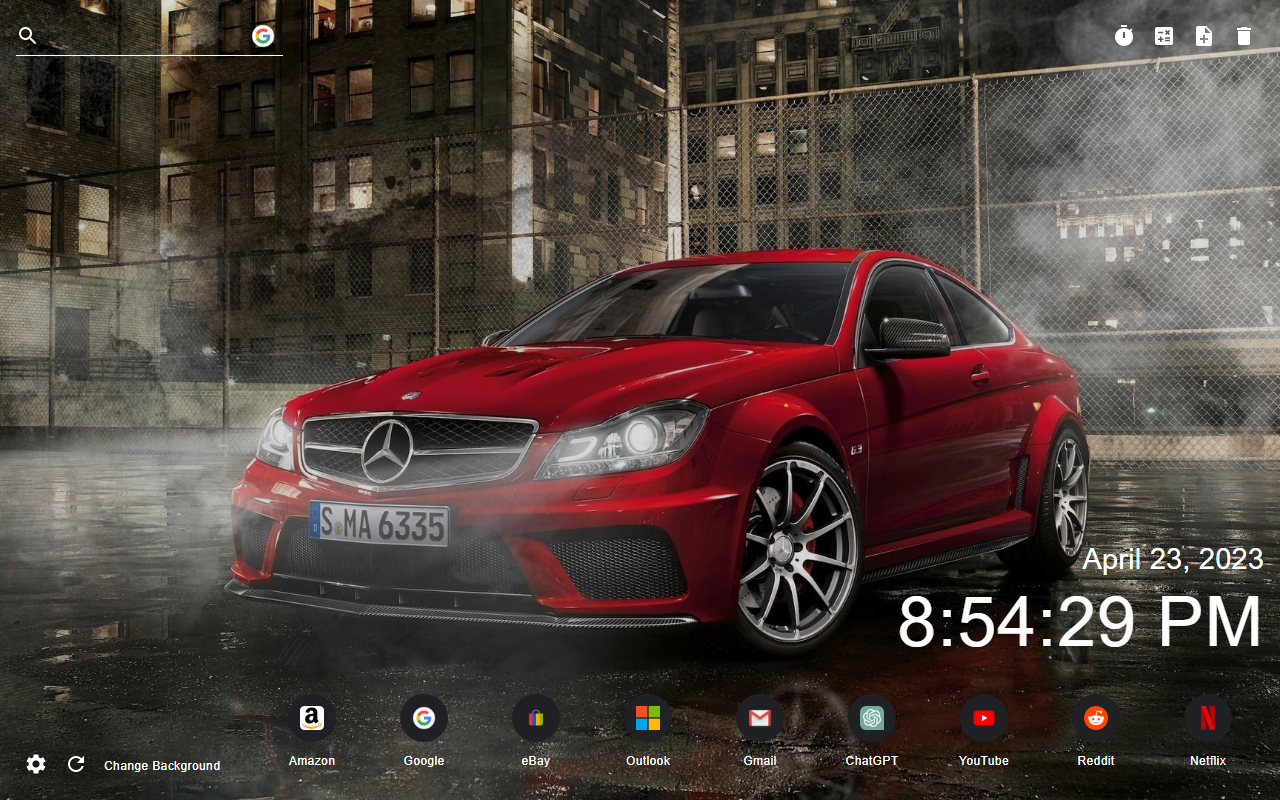Click the clock time display
This screenshot has width=1280, height=800.
coord(1078,620)
